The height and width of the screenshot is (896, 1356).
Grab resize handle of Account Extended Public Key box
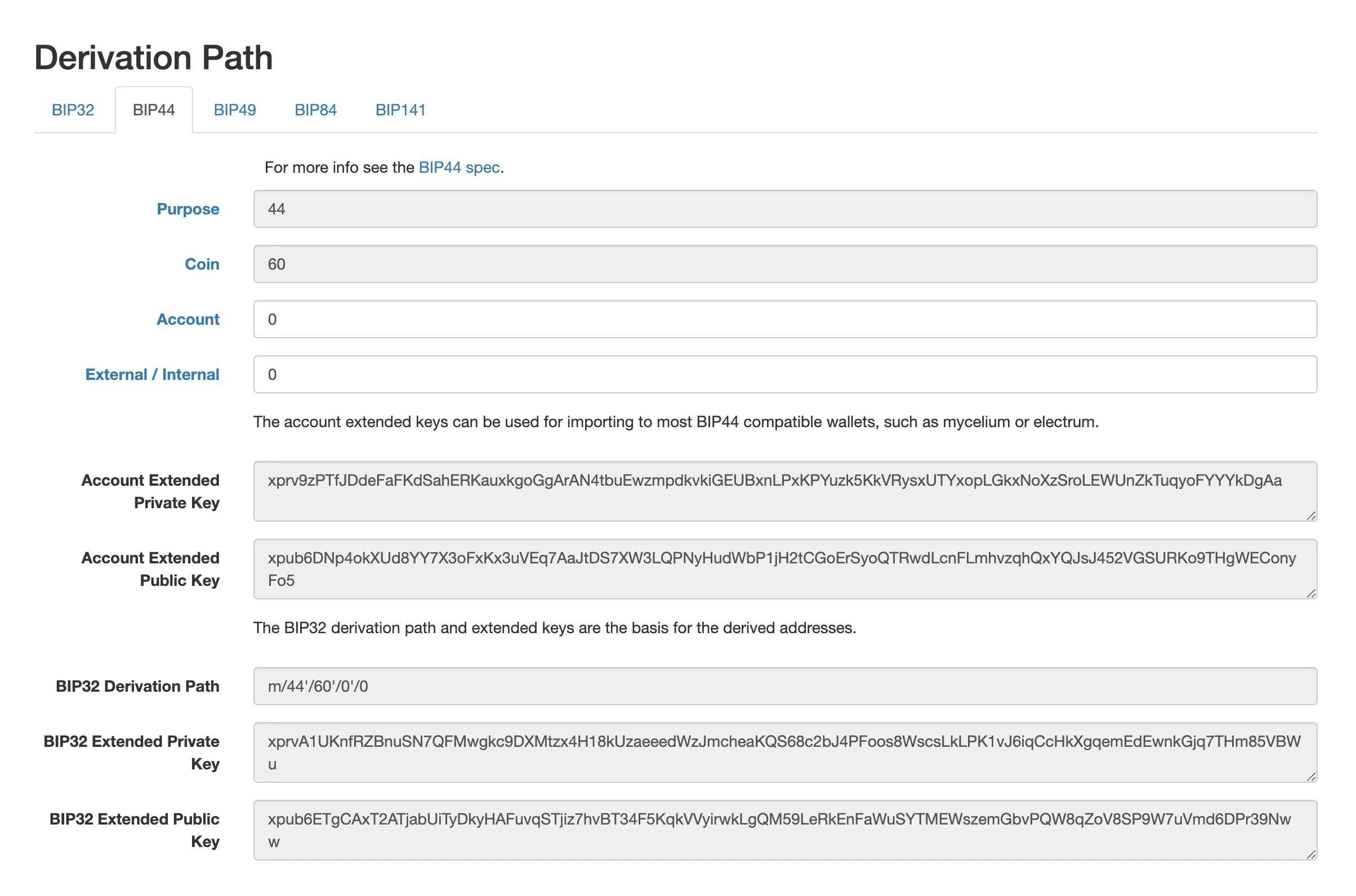coord(1312,594)
